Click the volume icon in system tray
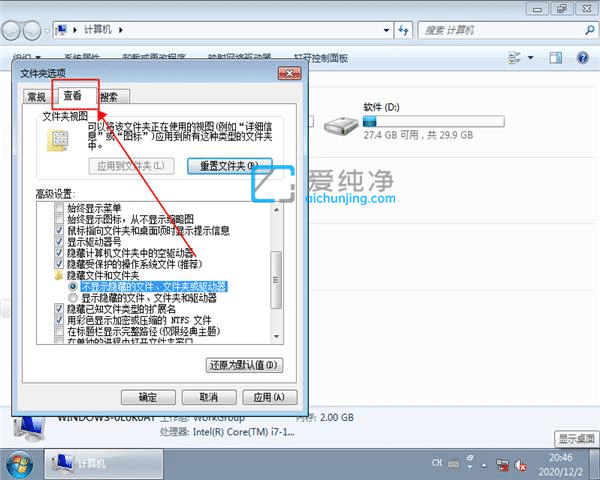This screenshot has height=480, width=600. click(x=520, y=465)
